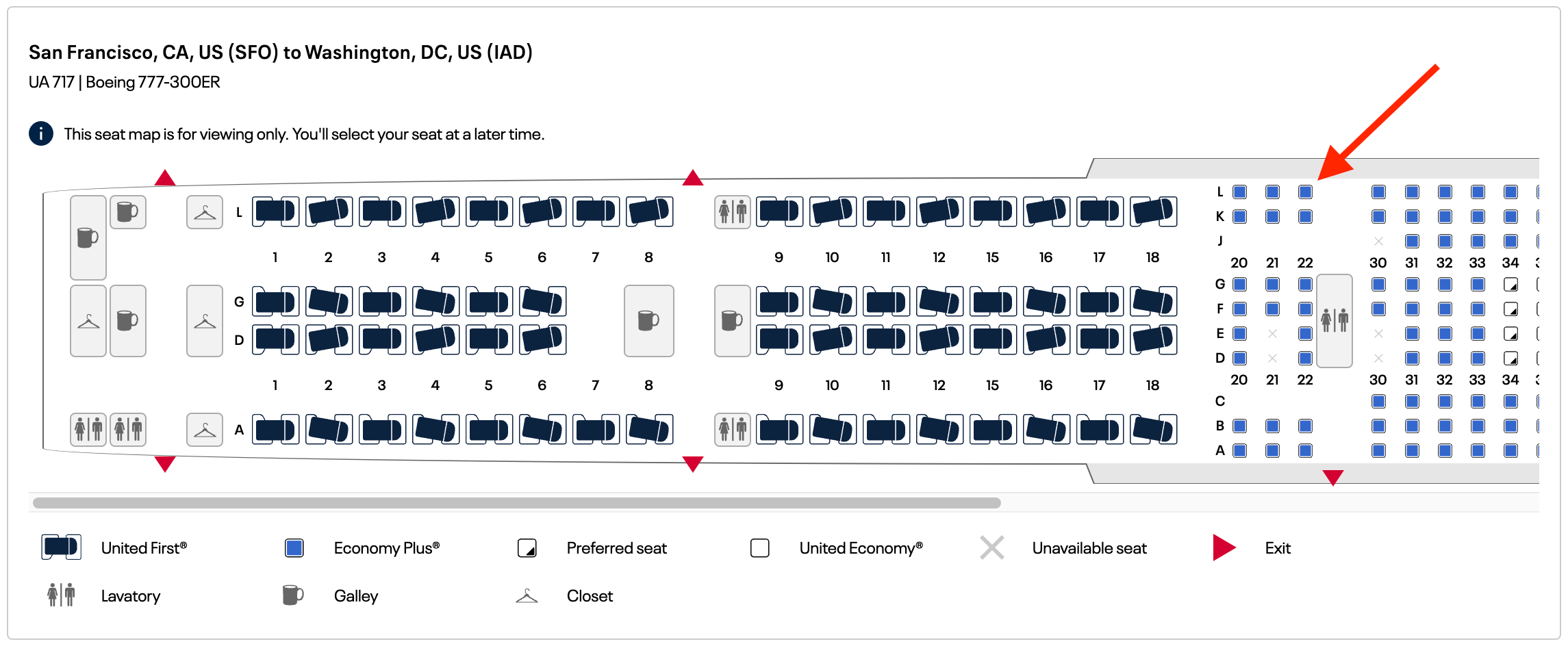
Task: Click the Economy Plus legend square
Action: pos(293,547)
